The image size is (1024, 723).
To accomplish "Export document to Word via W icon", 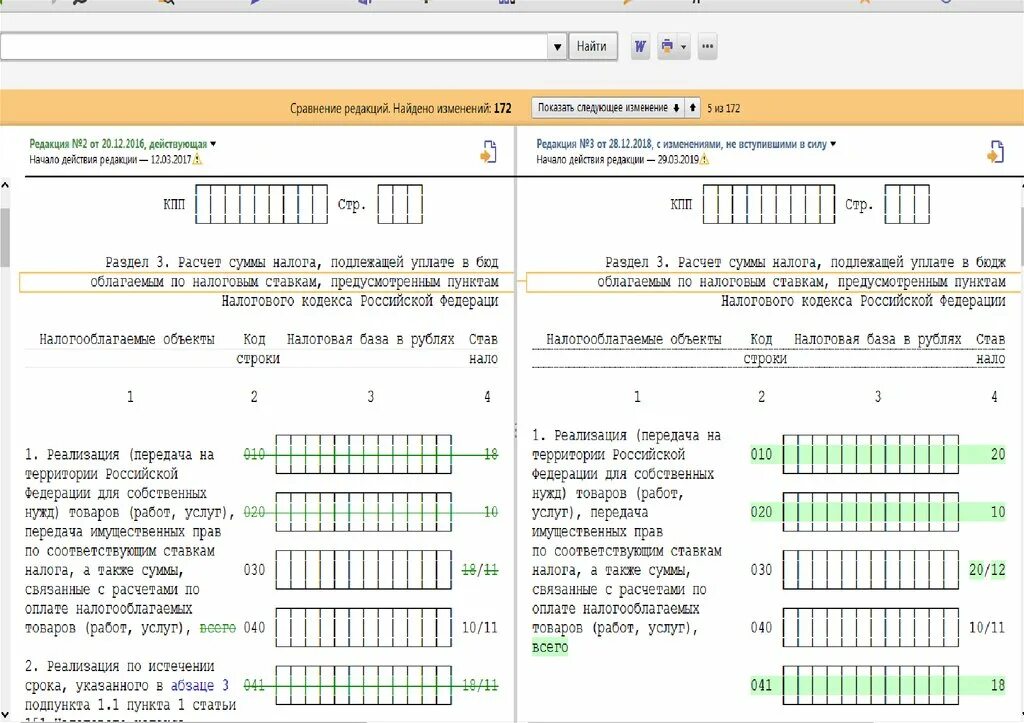I will click(x=640, y=46).
